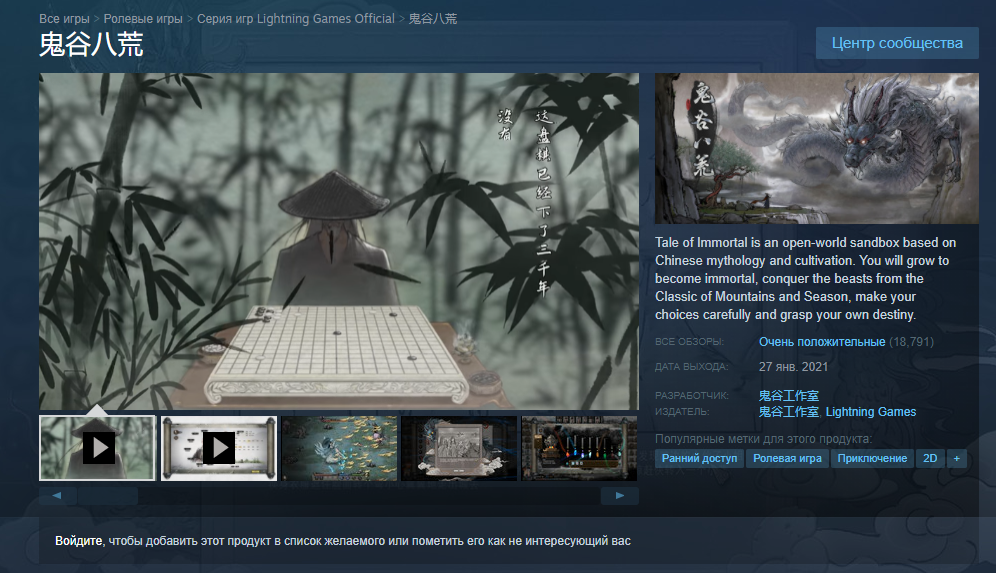Click the game header capsule image
Viewport: 996px width, 573px height.
point(817,148)
